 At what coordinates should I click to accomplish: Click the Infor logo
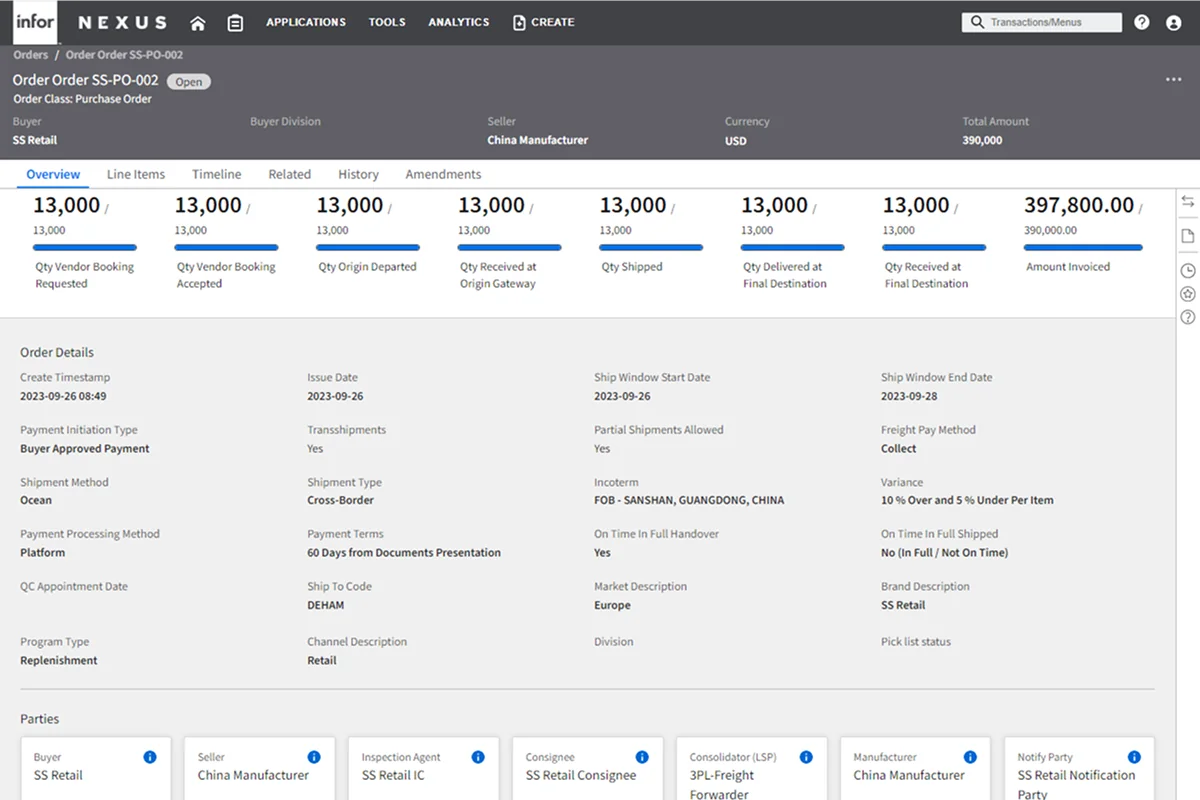pyautogui.click(x=35, y=22)
